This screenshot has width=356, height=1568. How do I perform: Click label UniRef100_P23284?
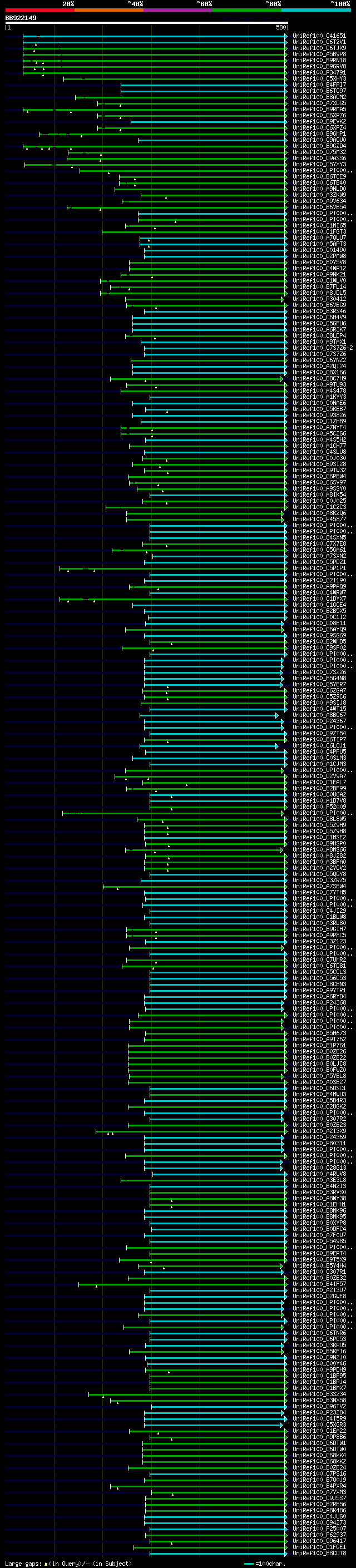pos(319,1413)
